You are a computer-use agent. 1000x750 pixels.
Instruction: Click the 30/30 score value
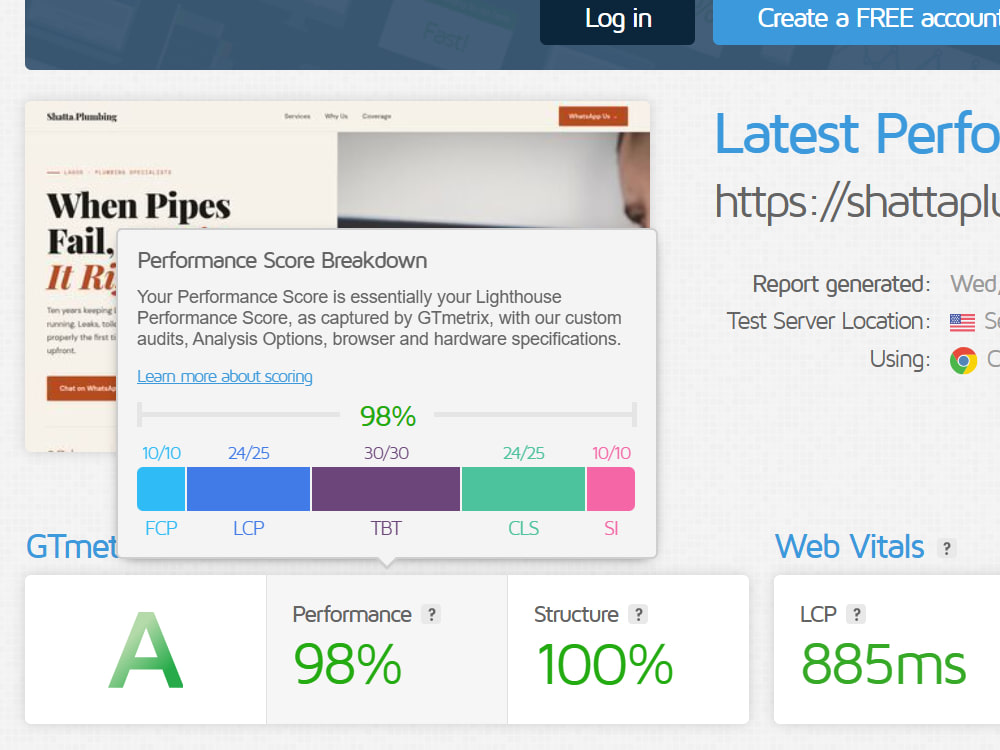[386, 453]
